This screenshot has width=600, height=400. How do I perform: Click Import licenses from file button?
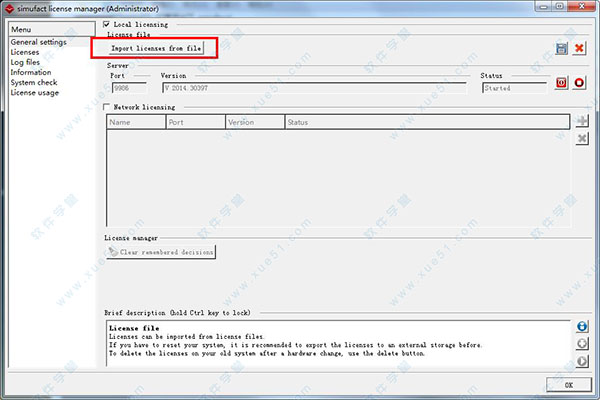156,48
